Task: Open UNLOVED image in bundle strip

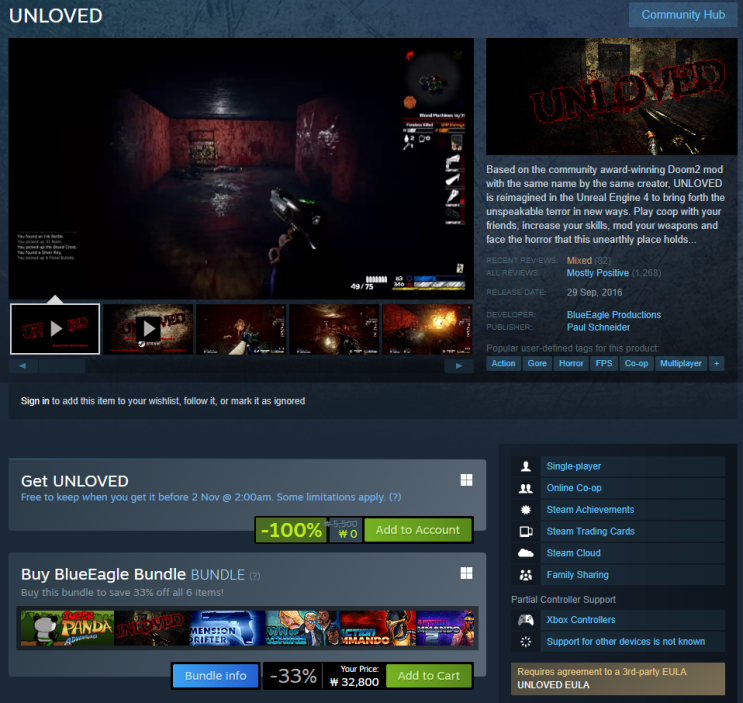Action: tap(151, 628)
